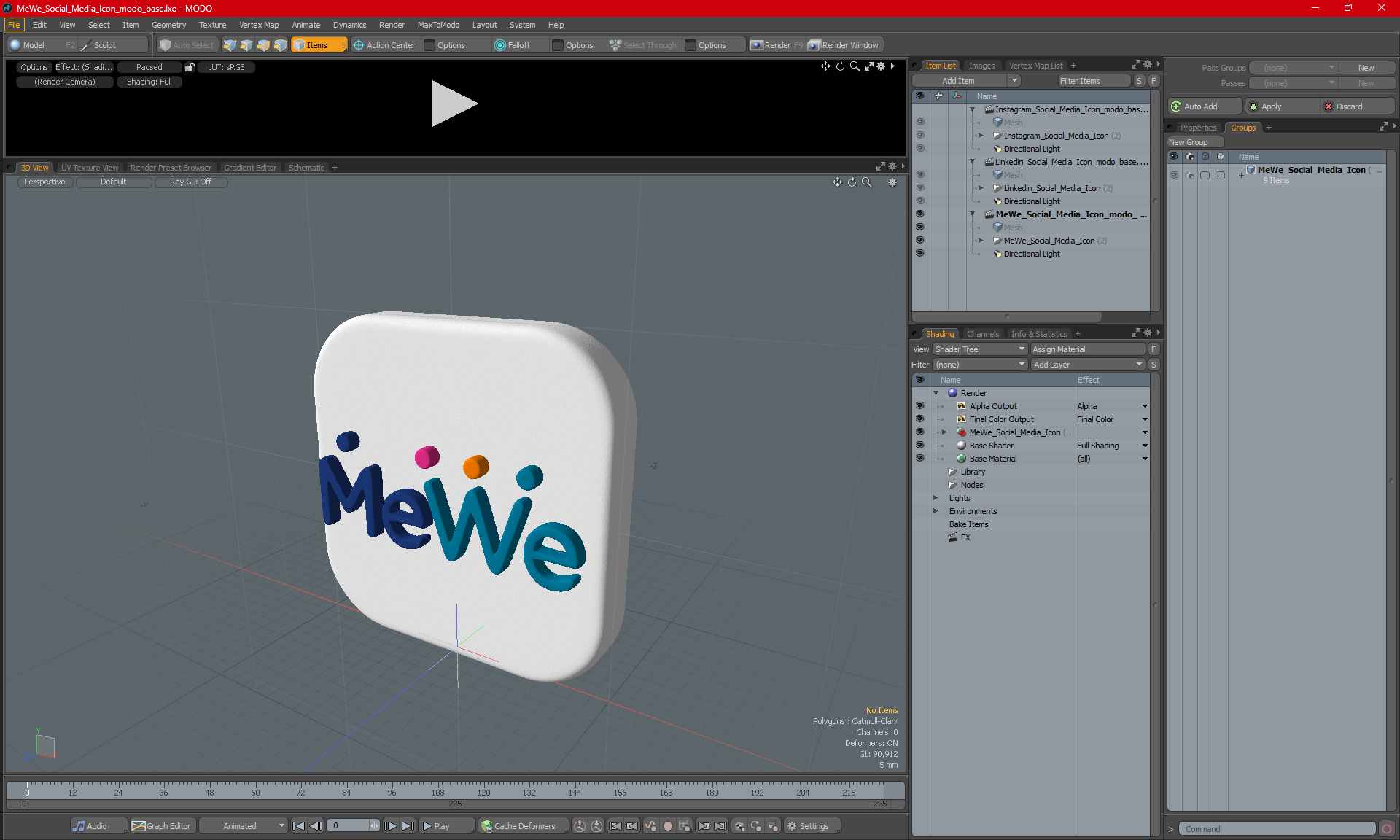Hide Base Material layer
Screen dimensions: 1400x840
pos(920,459)
